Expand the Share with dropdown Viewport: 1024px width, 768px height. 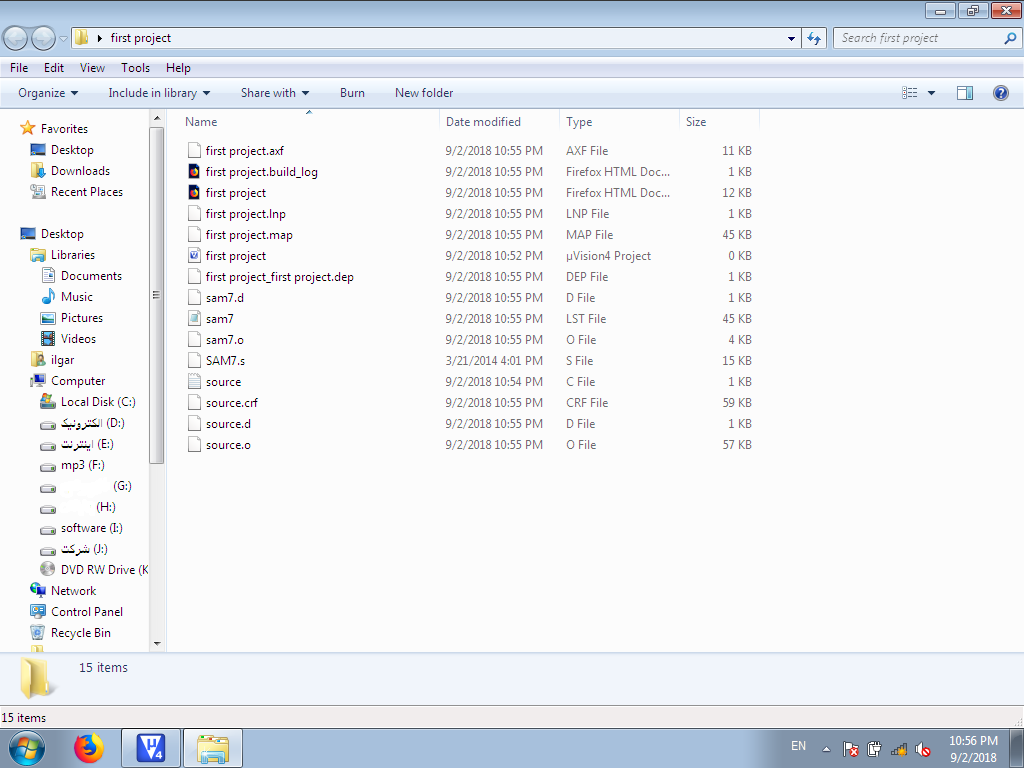[275, 93]
